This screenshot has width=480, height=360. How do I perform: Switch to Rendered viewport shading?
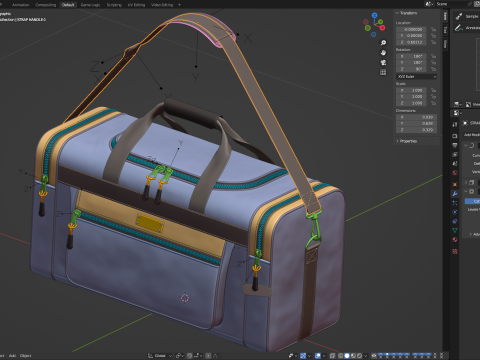click(x=359, y=356)
